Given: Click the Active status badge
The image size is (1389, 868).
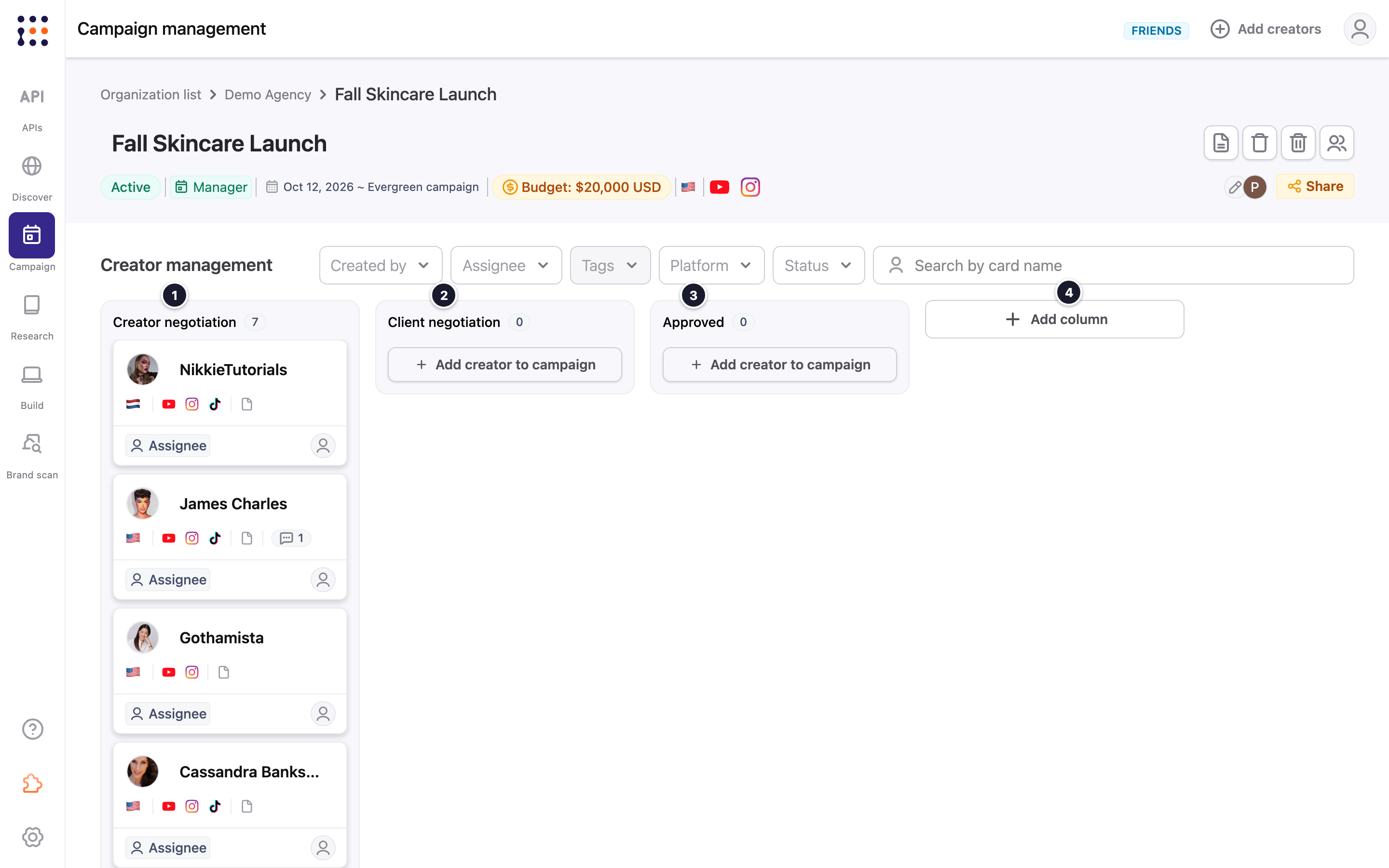Looking at the screenshot, I should [131, 187].
